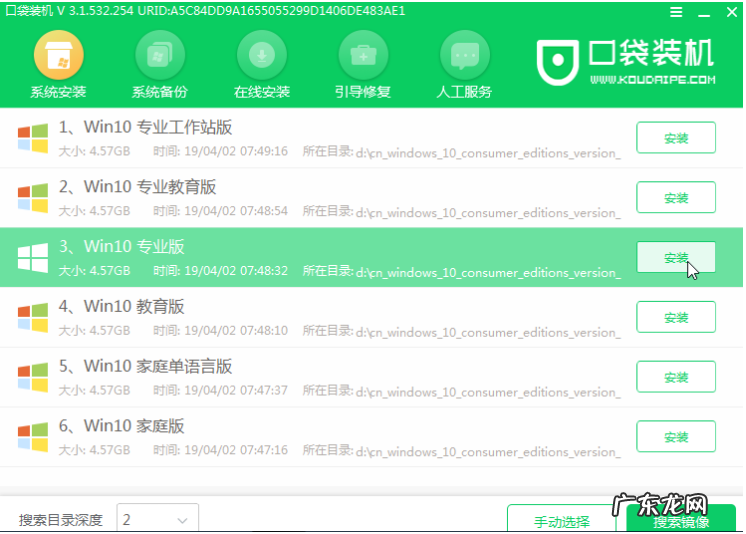The width and height of the screenshot is (746, 534).
Task: Select the 人工服务 label
Action: 464,92
